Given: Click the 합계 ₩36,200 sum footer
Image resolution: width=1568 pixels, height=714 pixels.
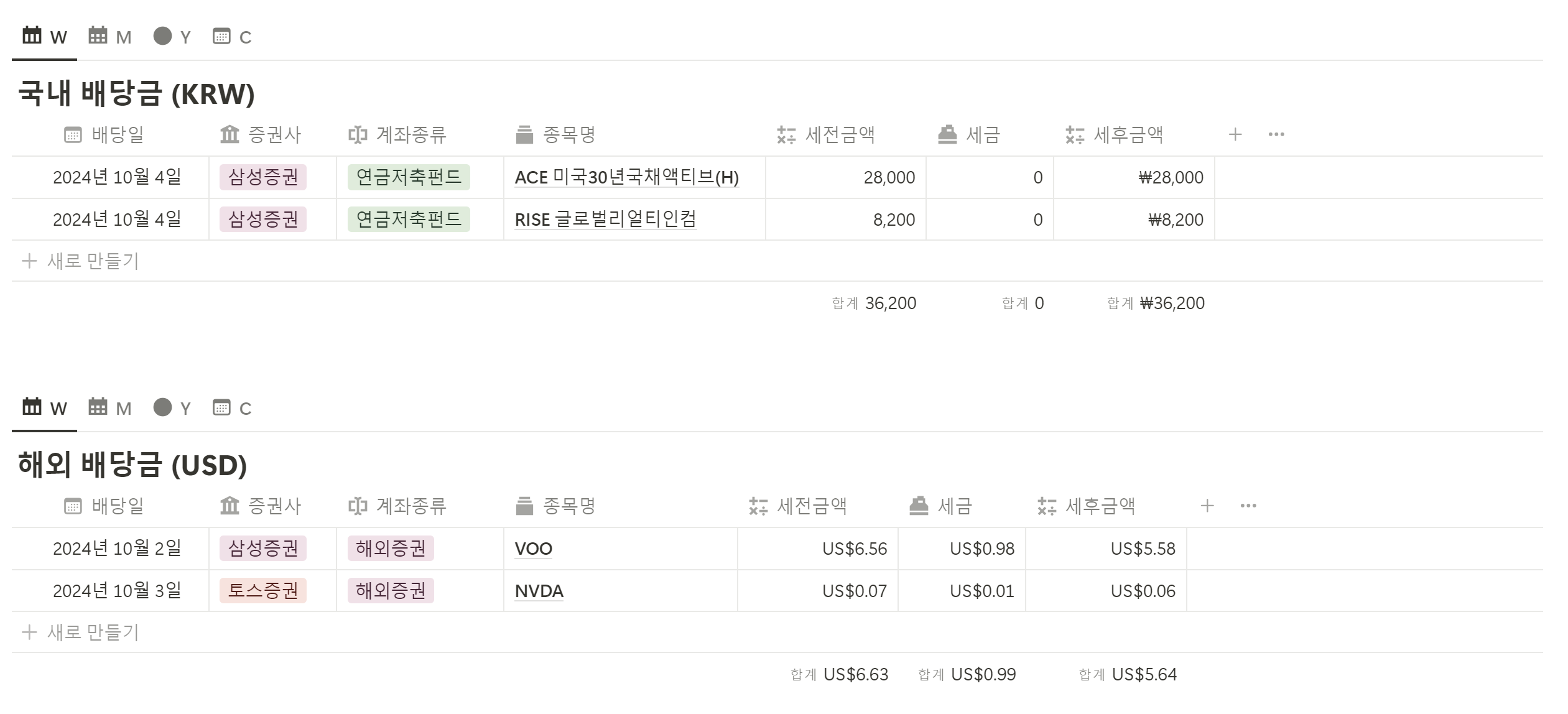Looking at the screenshot, I should (1156, 304).
